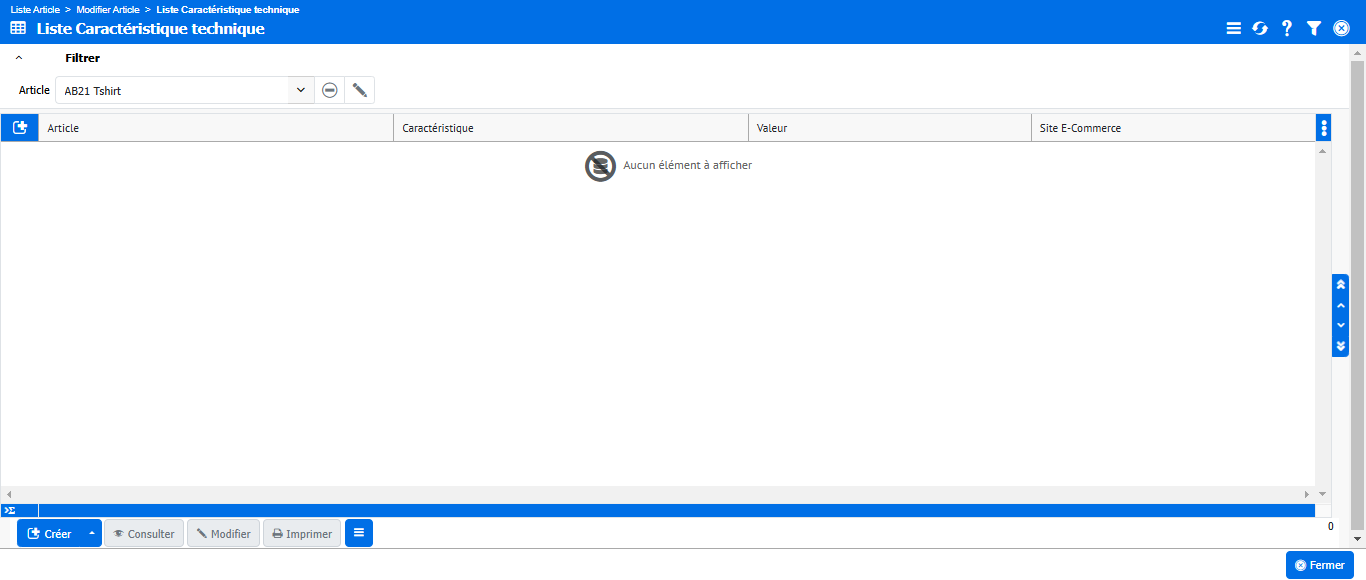Sort by Caractéristique column header

click(570, 128)
